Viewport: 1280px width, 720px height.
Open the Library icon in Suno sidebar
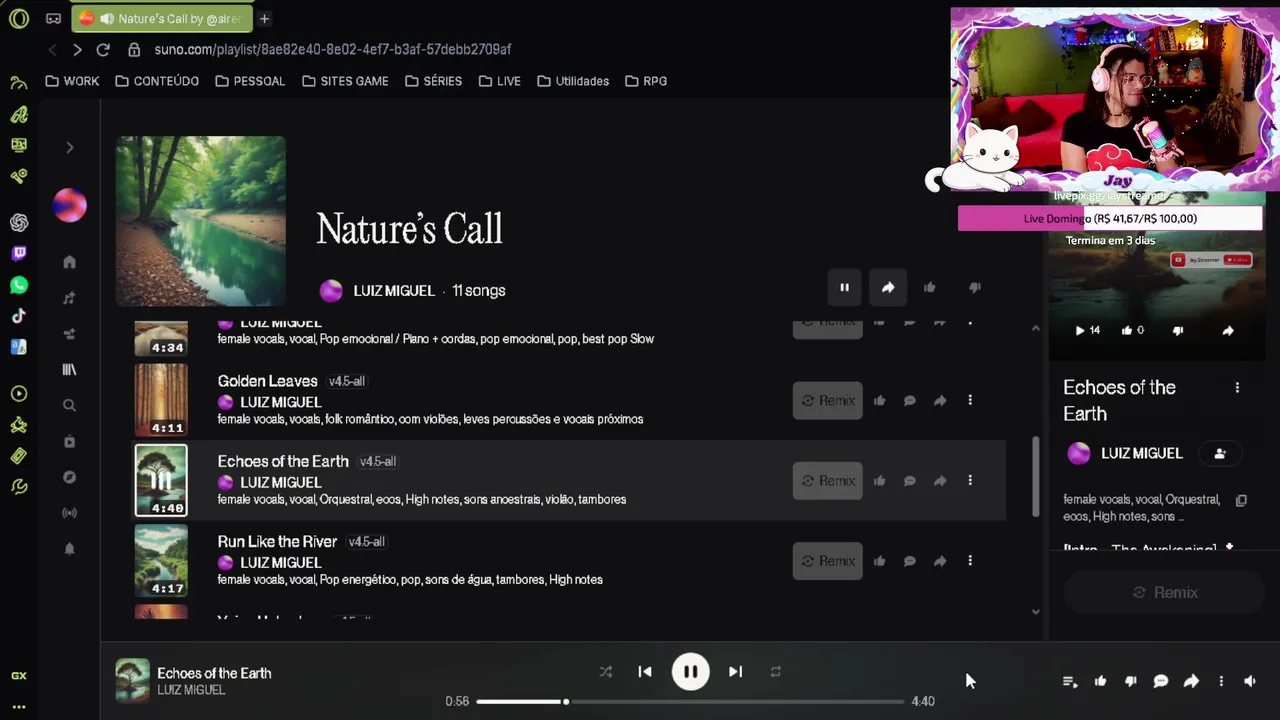coord(69,370)
